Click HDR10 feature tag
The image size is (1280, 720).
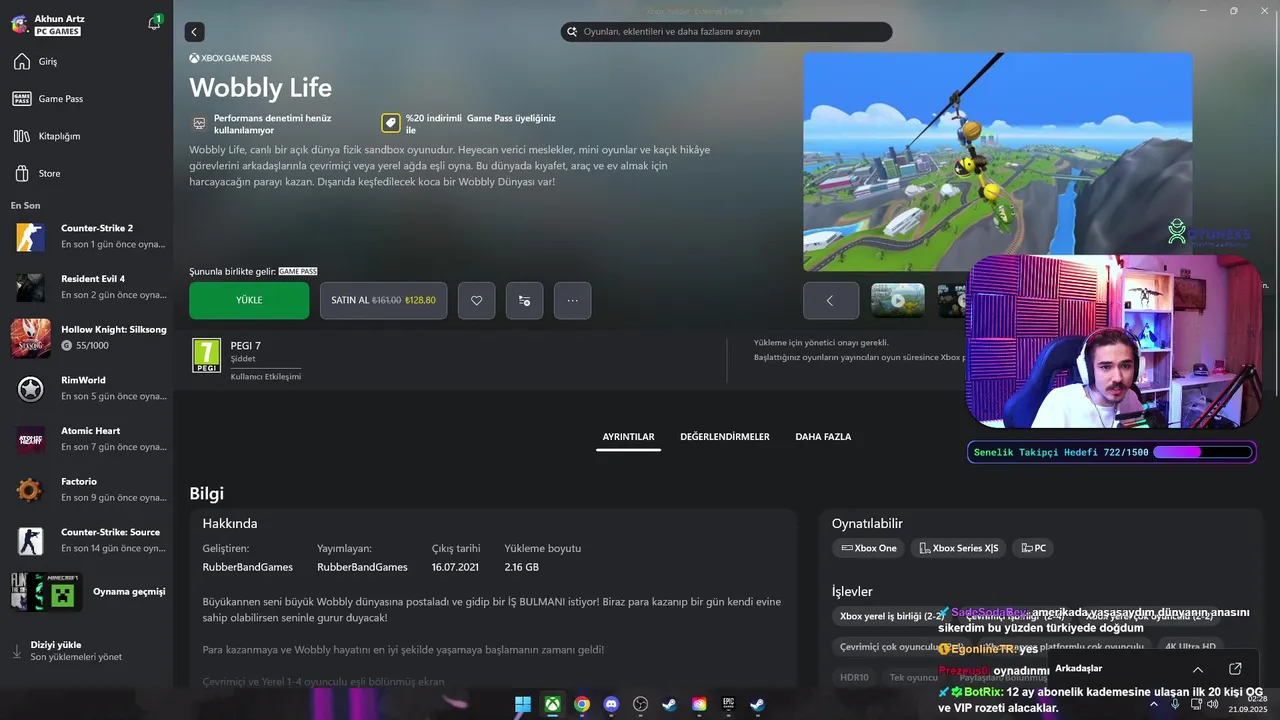[854, 677]
